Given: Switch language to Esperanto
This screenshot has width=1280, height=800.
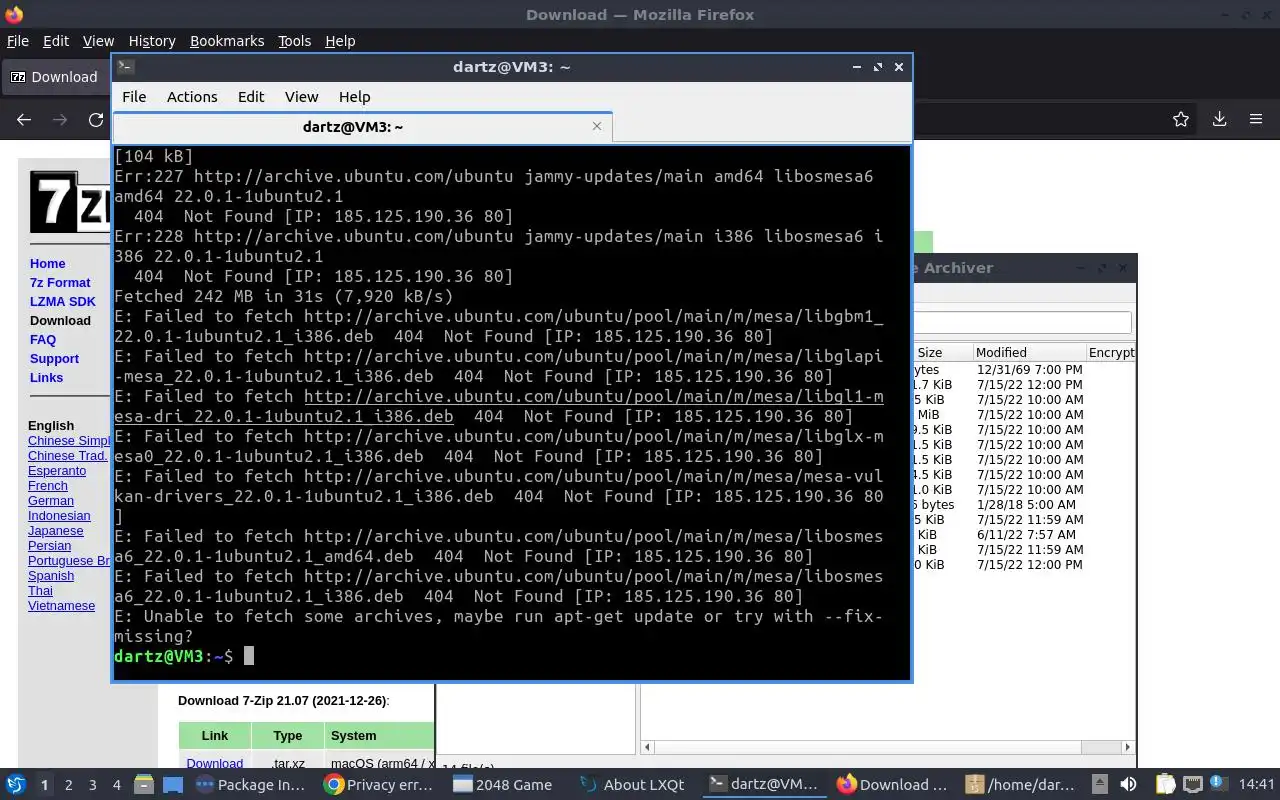Looking at the screenshot, I should tap(57, 470).
